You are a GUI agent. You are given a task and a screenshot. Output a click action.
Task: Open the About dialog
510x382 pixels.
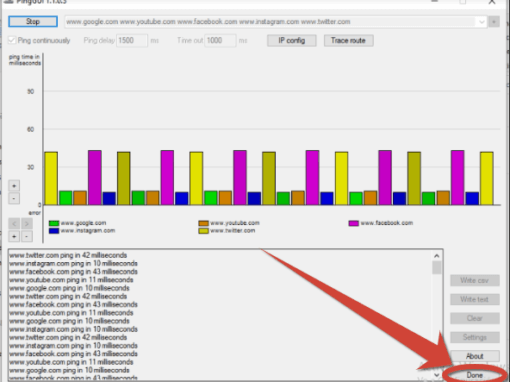[475, 356]
